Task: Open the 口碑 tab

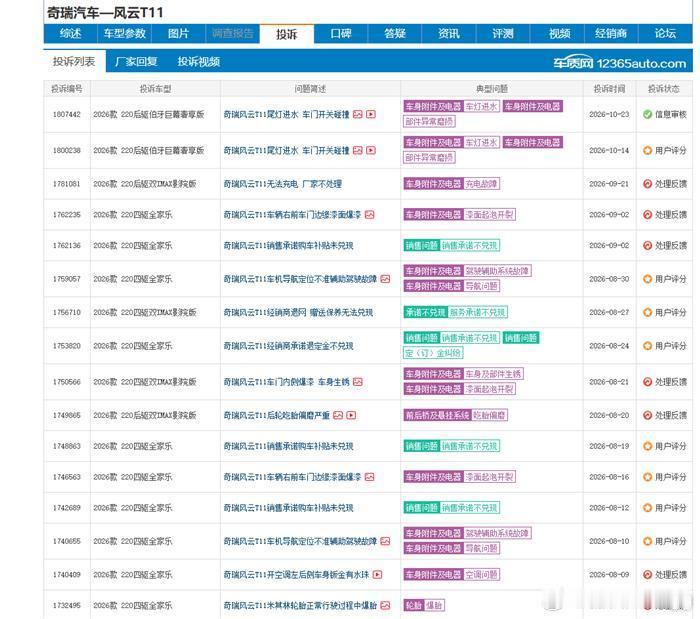Action: click(341, 33)
